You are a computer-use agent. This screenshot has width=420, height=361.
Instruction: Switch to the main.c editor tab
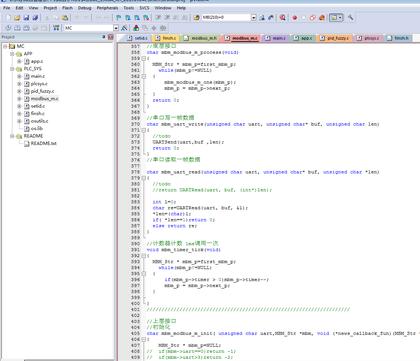pyautogui.click(x=276, y=38)
